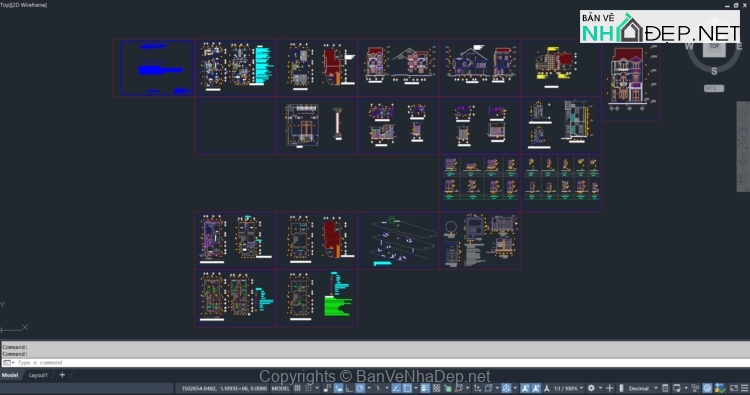Click the N compass direction on ViewCube
The image size is (750, 395).
[x=714, y=20]
